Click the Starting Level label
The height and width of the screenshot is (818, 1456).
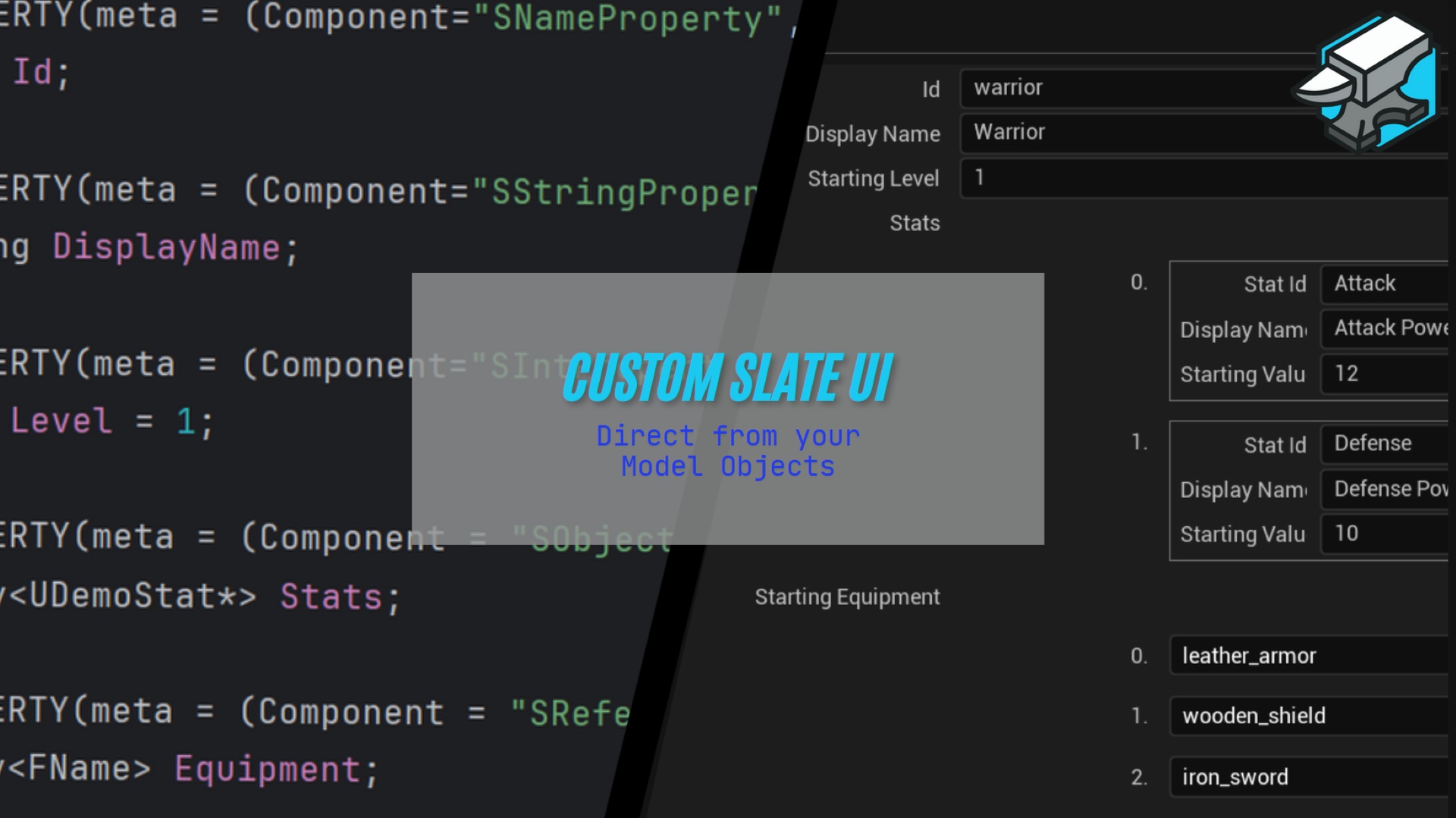tap(874, 179)
